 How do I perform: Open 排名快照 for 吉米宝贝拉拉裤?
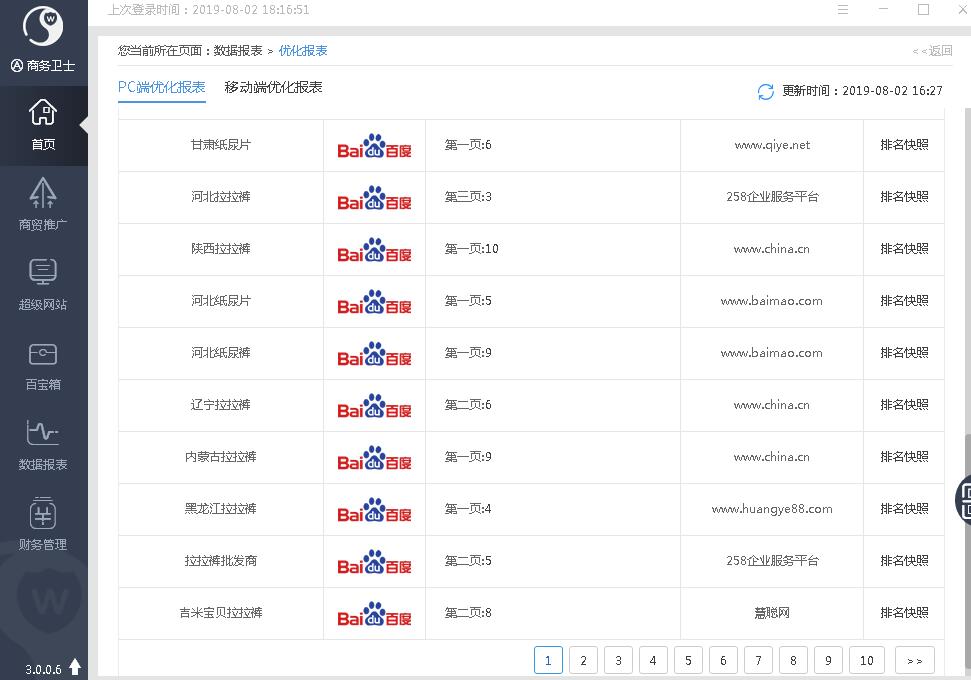(x=904, y=613)
